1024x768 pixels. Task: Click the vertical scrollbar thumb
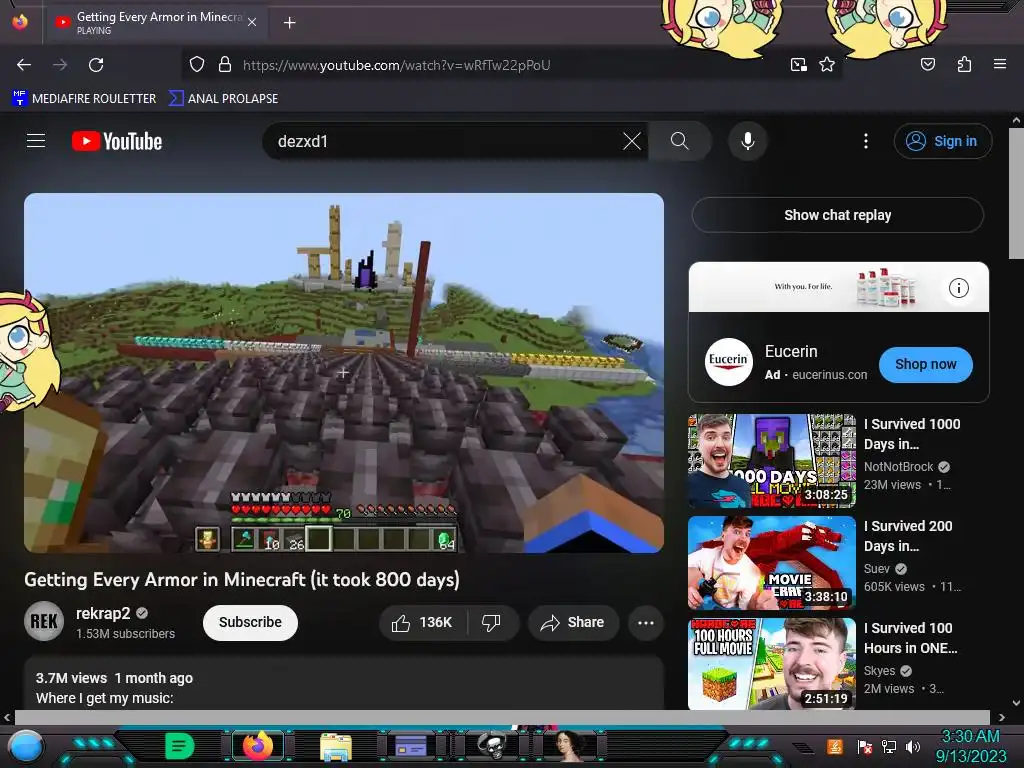pyautogui.click(x=1016, y=193)
